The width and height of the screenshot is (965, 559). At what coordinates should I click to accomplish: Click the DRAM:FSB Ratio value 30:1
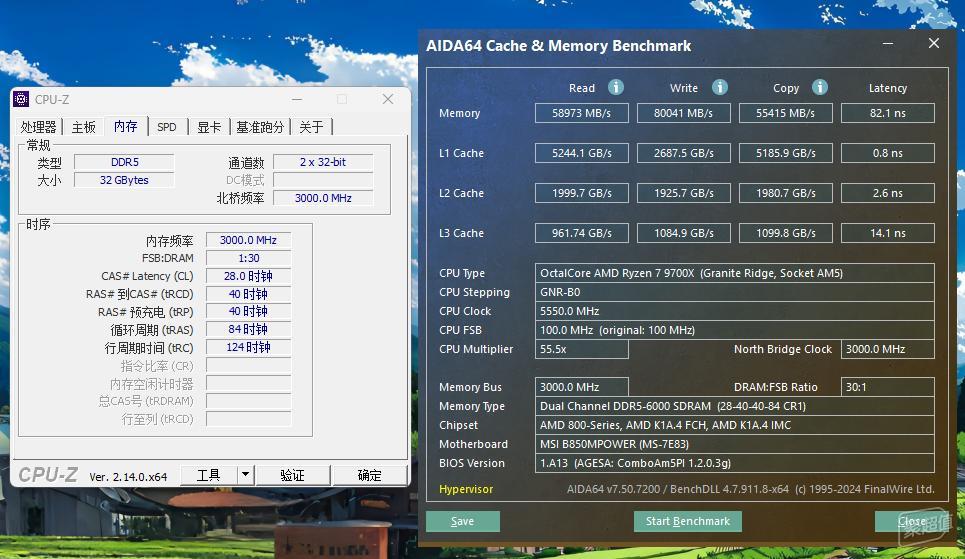[x=887, y=387]
